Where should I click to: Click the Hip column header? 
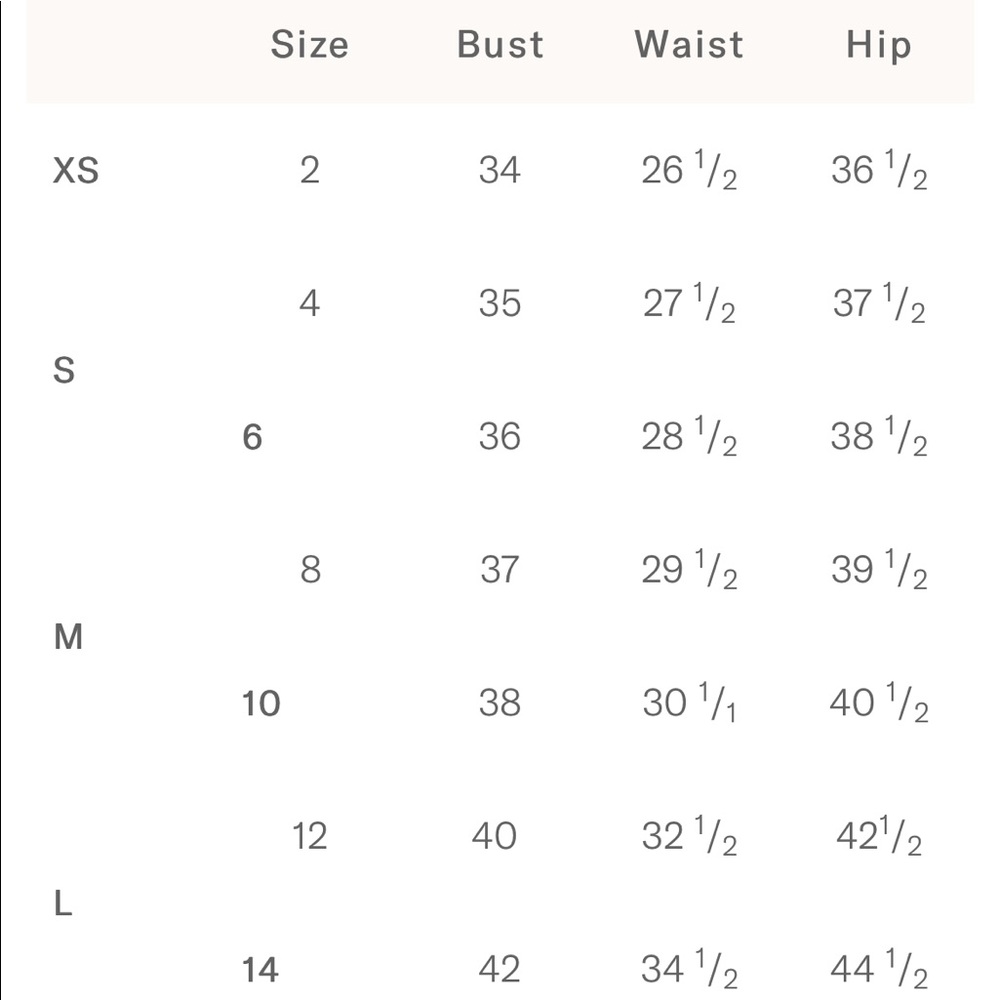[878, 46]
